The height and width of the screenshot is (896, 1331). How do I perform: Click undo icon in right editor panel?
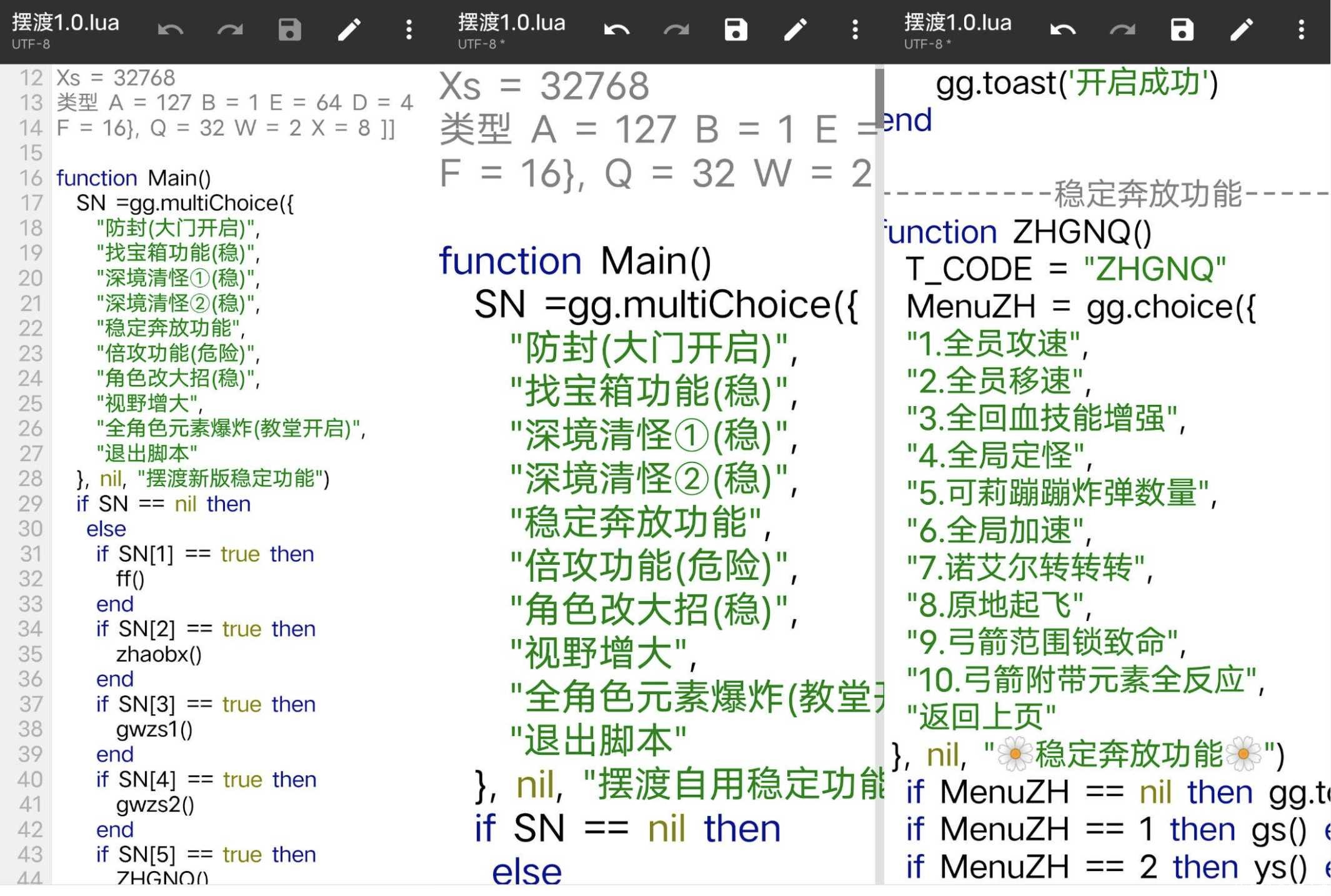click(1063, 29)
